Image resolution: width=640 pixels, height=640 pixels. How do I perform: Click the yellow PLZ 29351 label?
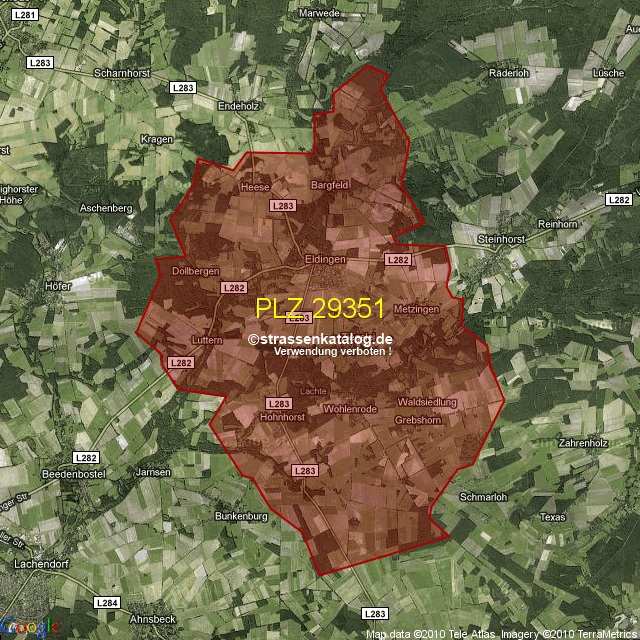[320, 309]
